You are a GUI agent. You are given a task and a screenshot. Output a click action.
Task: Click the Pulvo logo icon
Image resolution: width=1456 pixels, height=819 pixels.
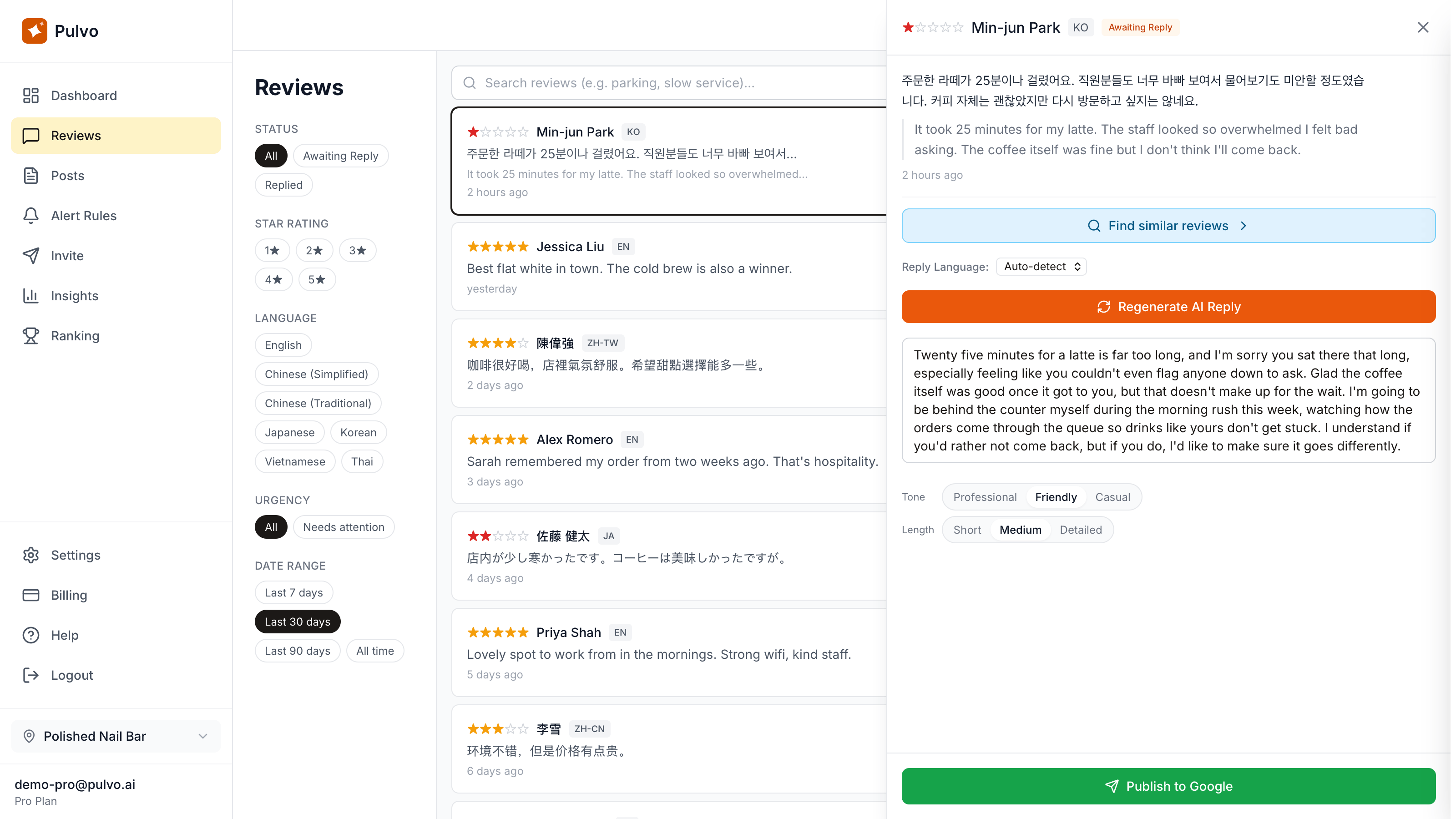click(x=35, y=30)
